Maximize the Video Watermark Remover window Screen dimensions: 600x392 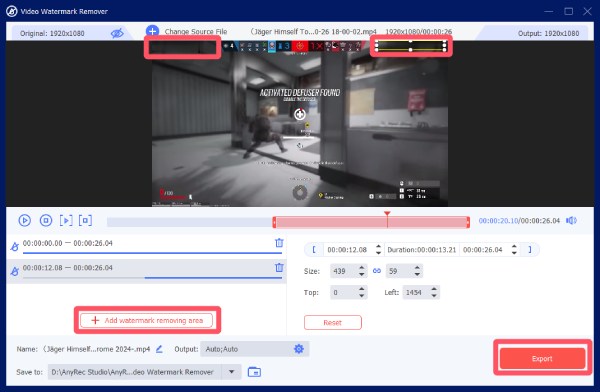(x=569, y=11)
